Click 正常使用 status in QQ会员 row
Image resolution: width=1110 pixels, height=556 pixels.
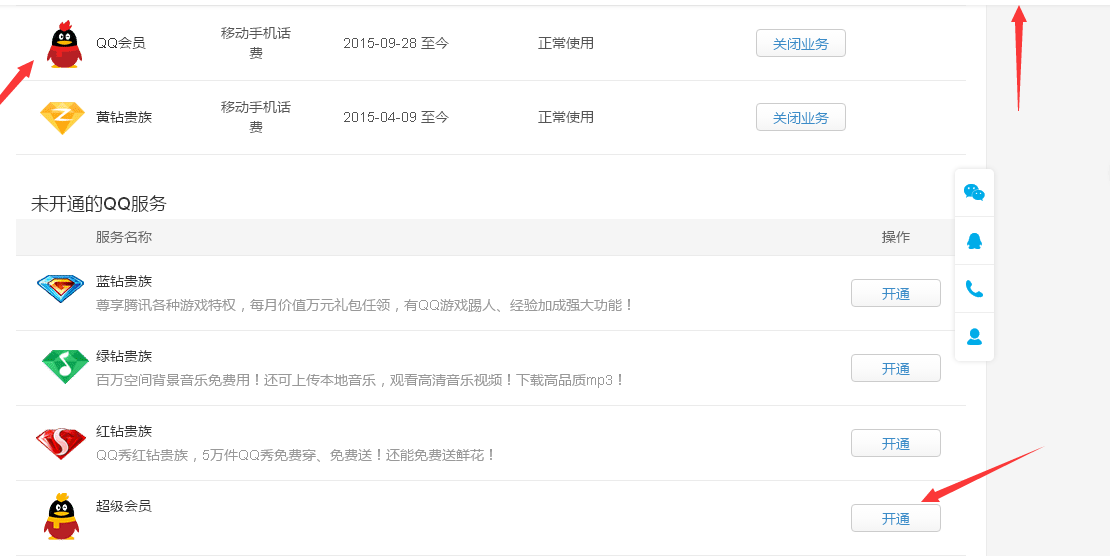pos(566,43)
